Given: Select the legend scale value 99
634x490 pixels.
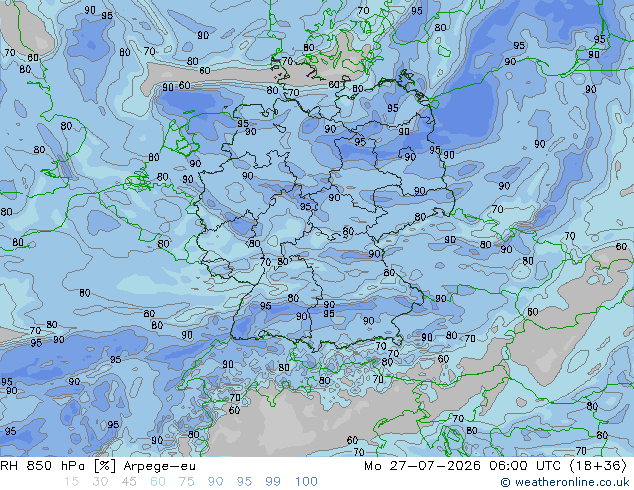Looking at the screenshot, I should point(273,482).
